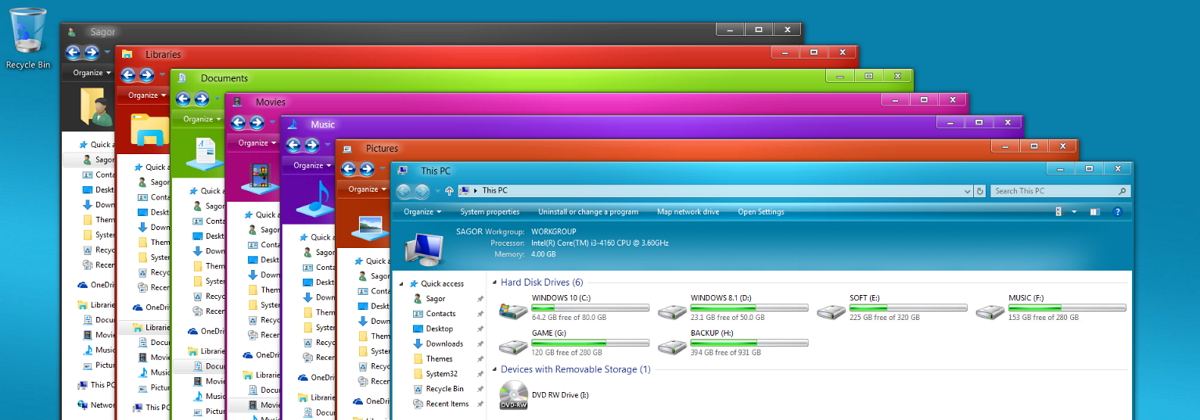Click Forward arrow in This PC window
Image resolution: width=1200 pixels, height=420 pixels.
pos(423,191)
